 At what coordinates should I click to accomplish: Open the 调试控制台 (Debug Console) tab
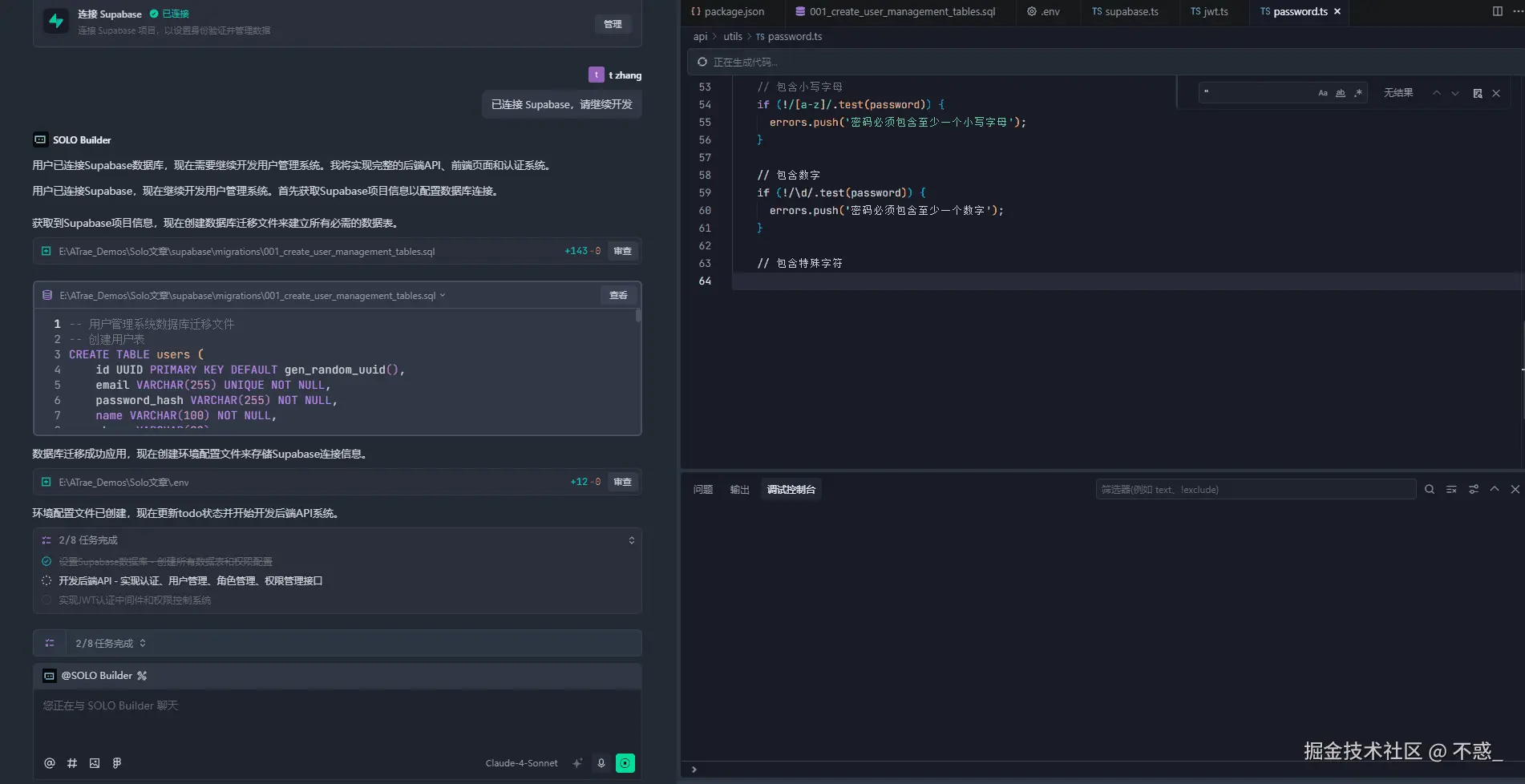pos(791,489)
